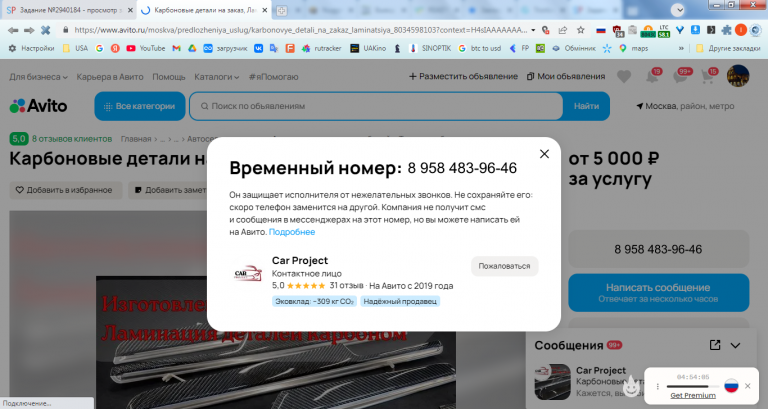
Task: Close the temporary phone number dialog
Action: tap(544, 154)
